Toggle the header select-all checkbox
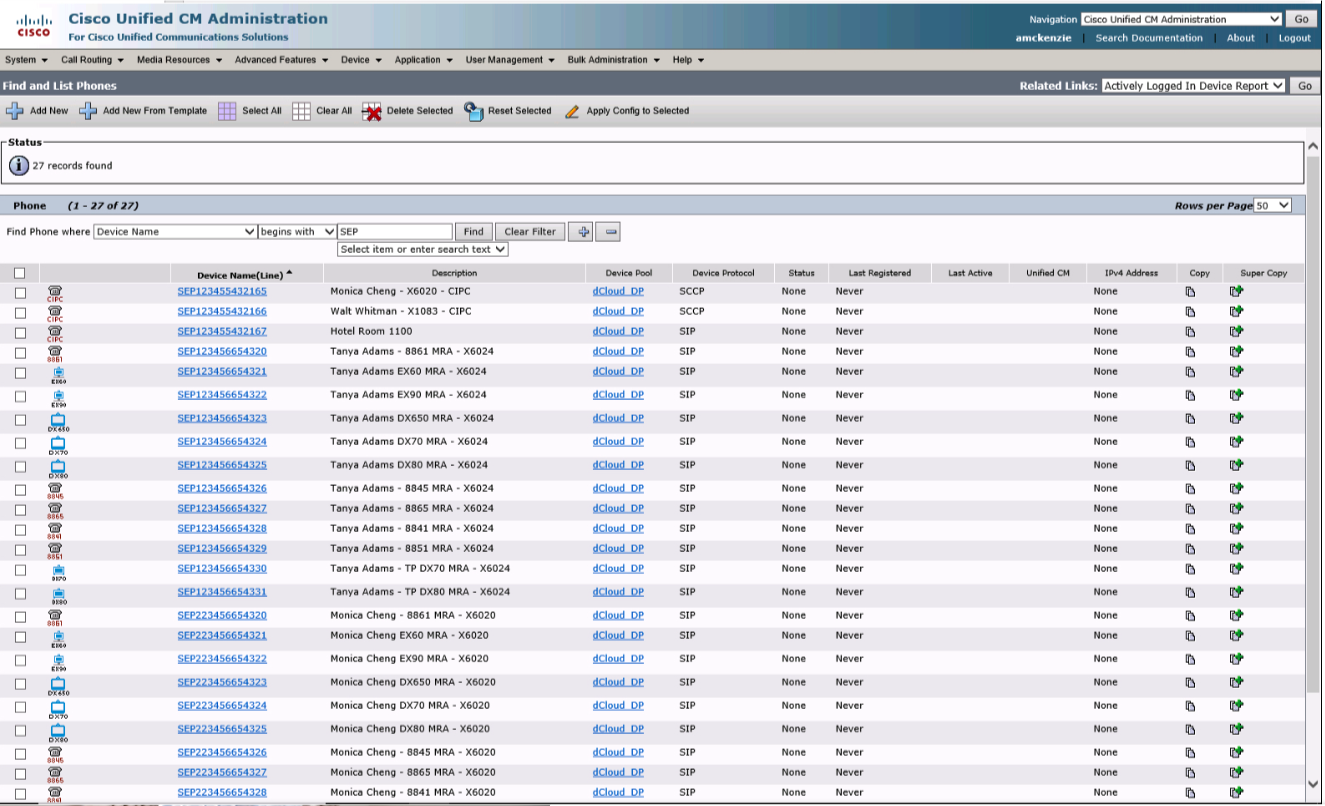 pos(20,273)
